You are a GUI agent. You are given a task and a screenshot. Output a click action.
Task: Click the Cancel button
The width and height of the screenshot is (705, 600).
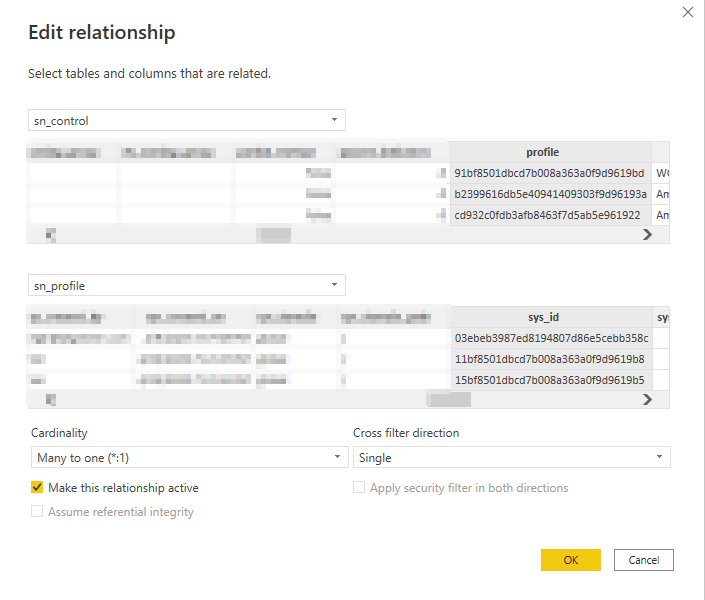(643, 560)
